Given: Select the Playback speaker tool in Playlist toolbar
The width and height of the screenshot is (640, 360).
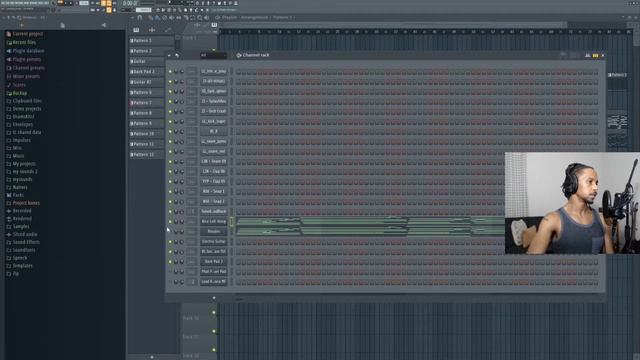Looking at the screenshot, I should [207, 18].
